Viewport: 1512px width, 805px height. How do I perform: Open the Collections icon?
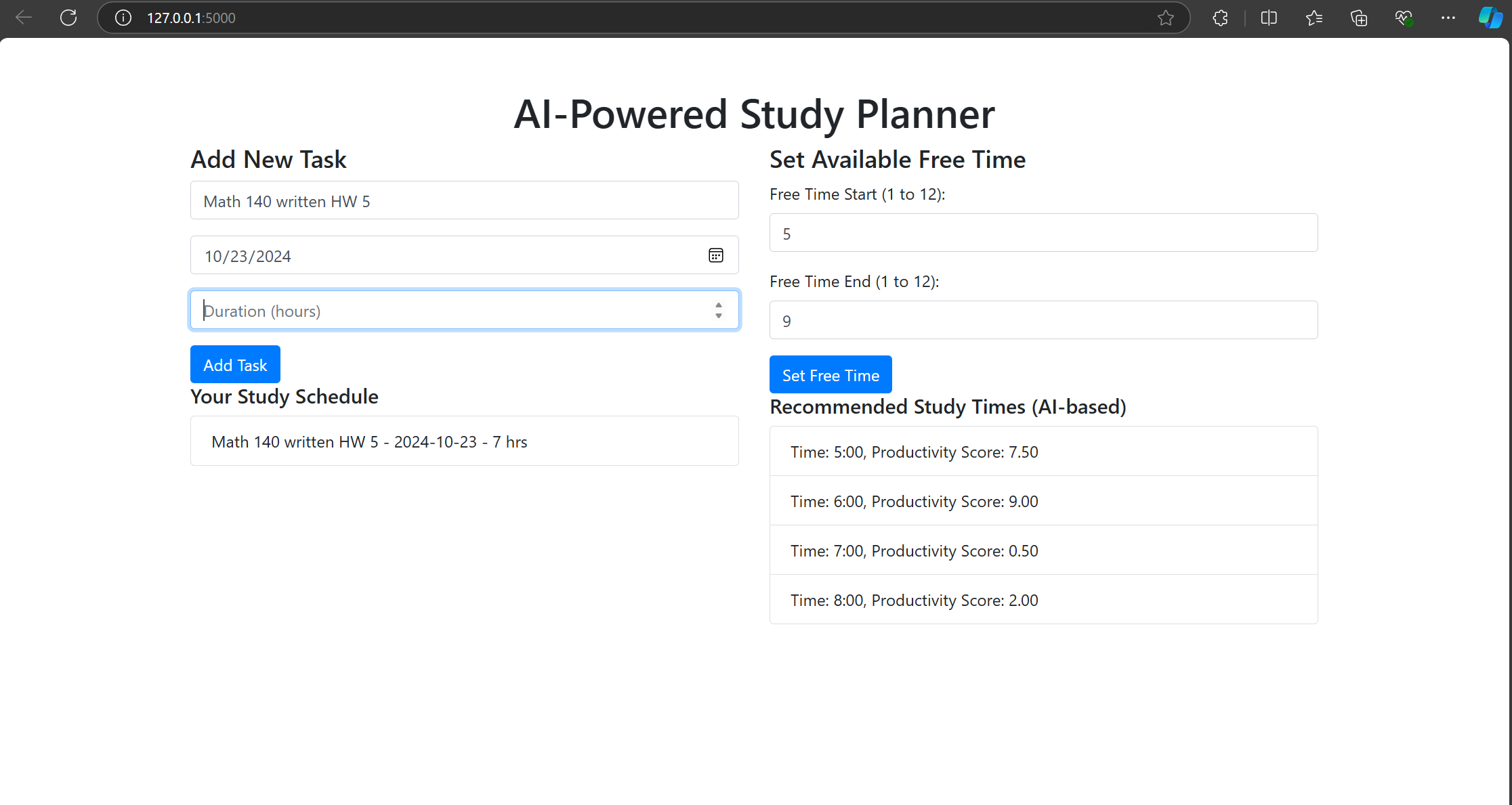coord(1359,18)
